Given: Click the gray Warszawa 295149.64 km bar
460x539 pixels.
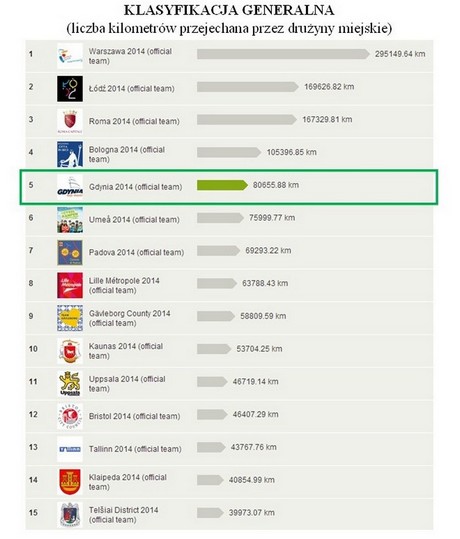Looking at the screenshot, I should tap(283, 54).
